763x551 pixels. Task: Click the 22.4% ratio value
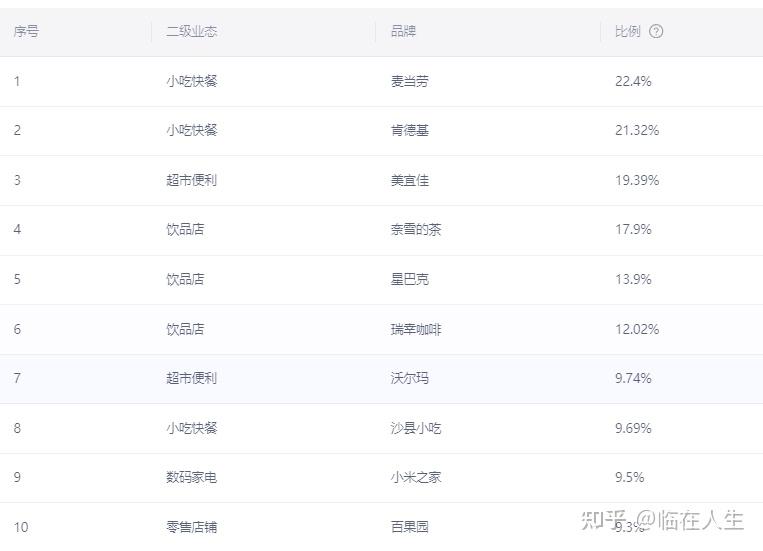click(633, 81)
